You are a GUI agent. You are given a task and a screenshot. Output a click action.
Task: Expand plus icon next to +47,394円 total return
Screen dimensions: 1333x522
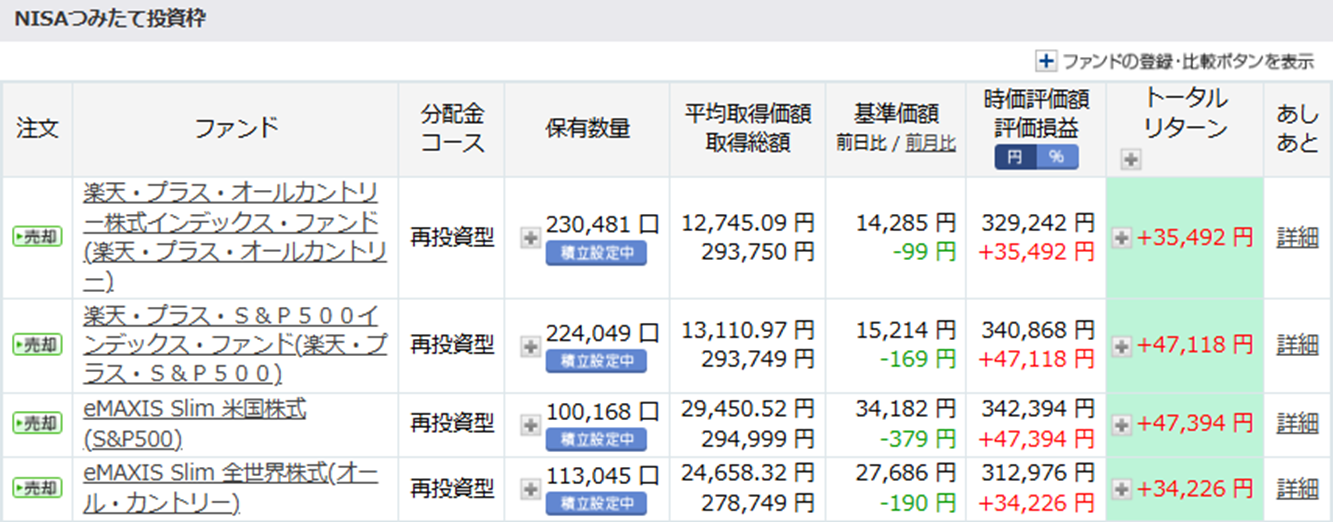click(1123, 423)
